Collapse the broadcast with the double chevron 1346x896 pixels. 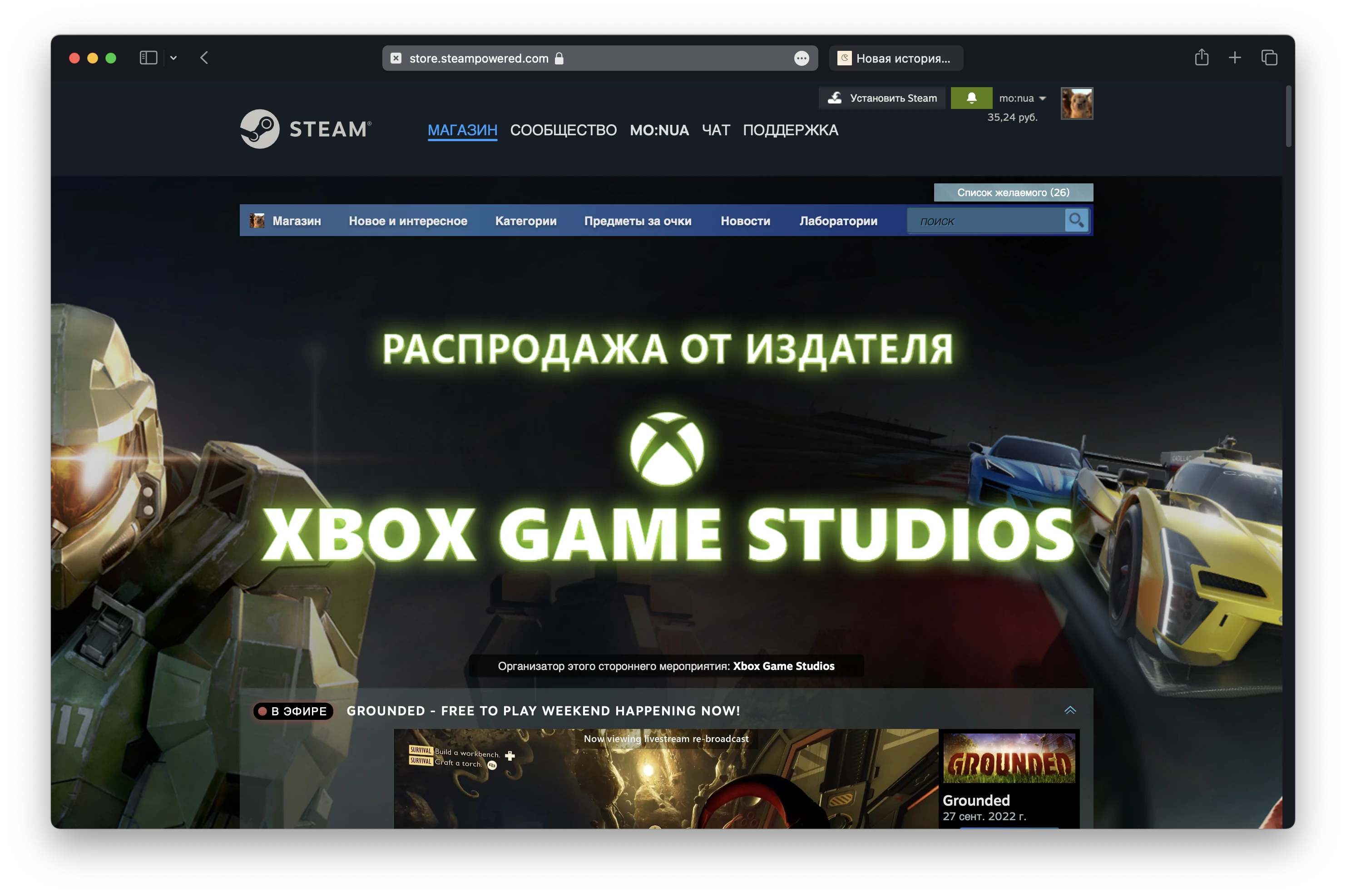1070,710
